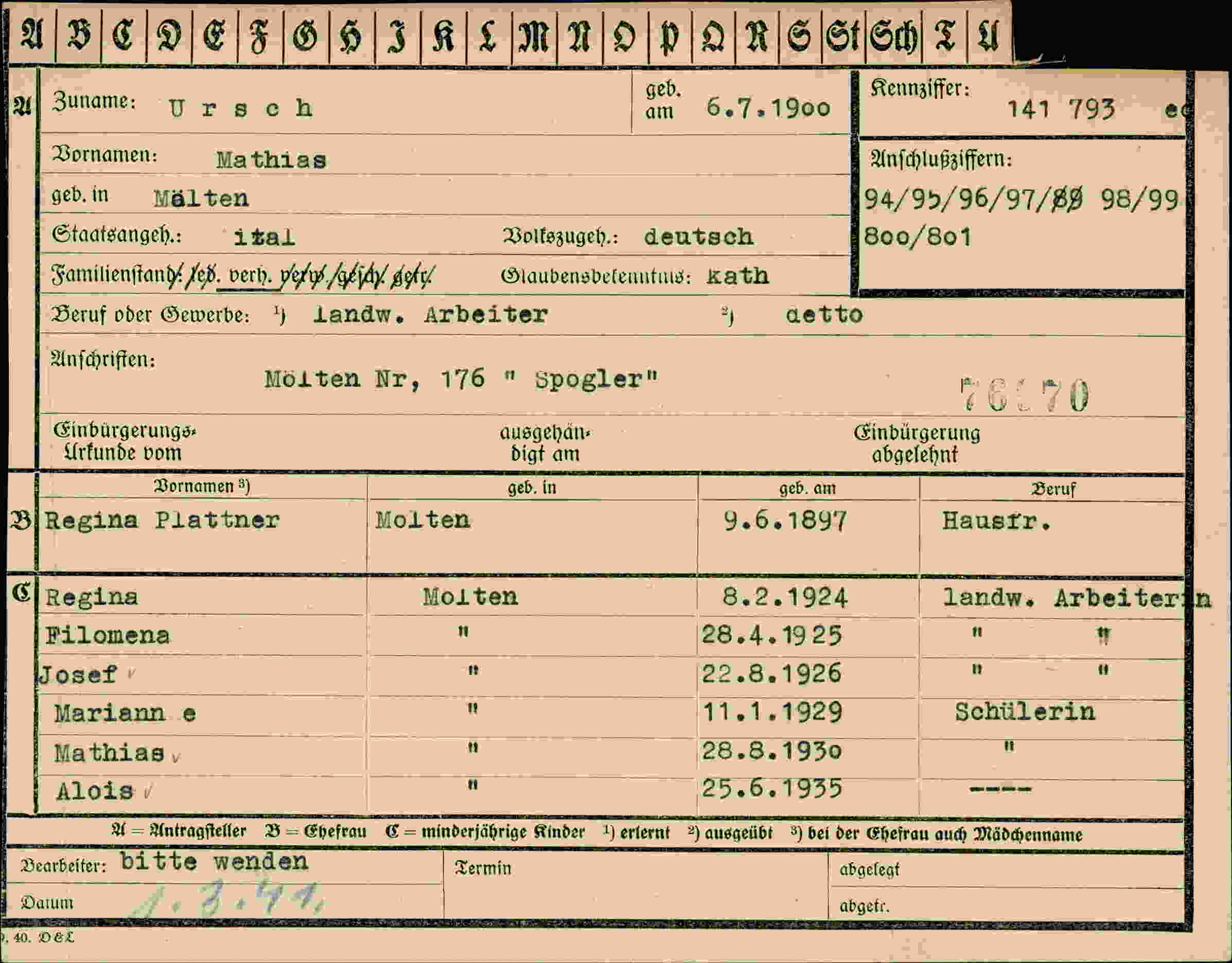Click occupation 'landw. Arbeiter' in Beruf row
The width and height of the screenshot is (1232, 963).
click(430, 315)
